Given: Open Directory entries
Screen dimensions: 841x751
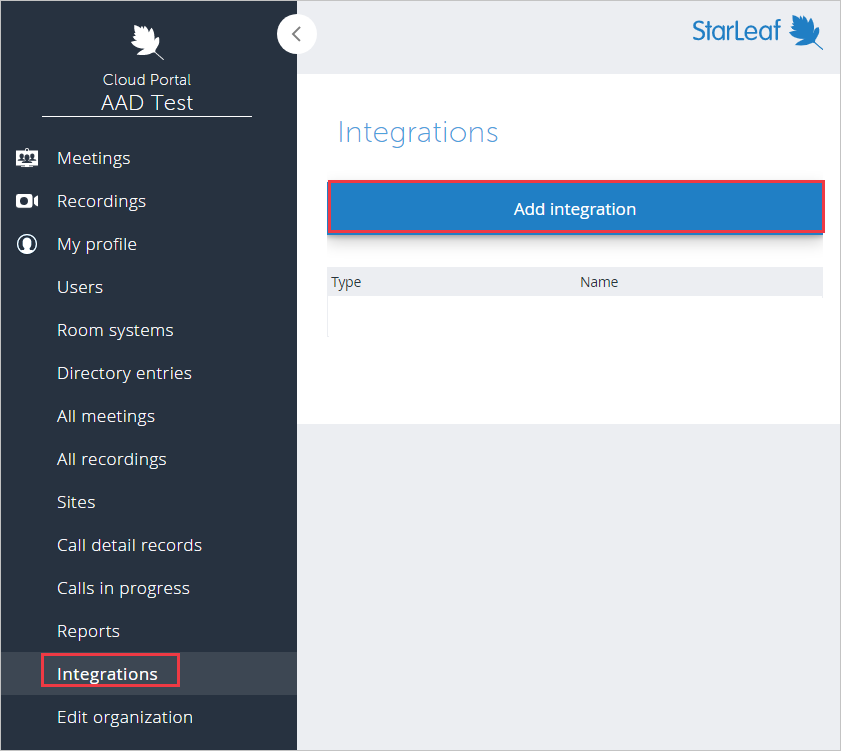Looking at the screenshot, I should pos(124,373).
